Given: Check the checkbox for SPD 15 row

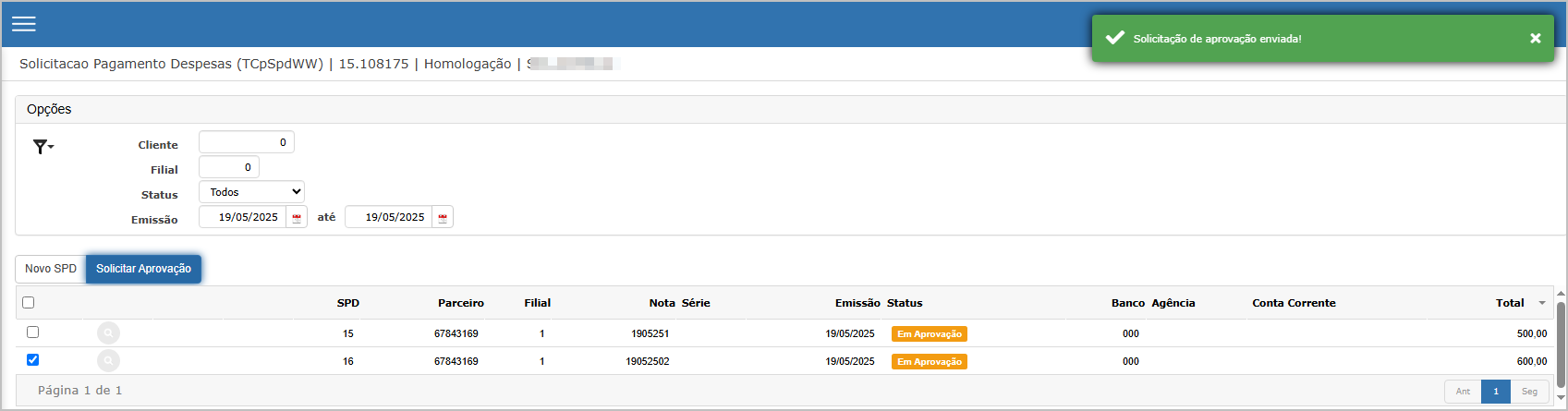Looking at the screenshot, I should 33,332.
